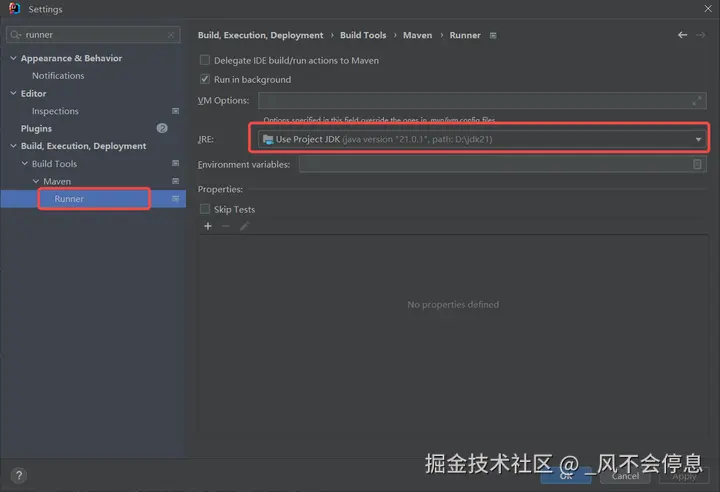Viewport: 720px width, 492px height.
Task: Click the breadcrumb project settings icon
Action: (x=493, y=35)
